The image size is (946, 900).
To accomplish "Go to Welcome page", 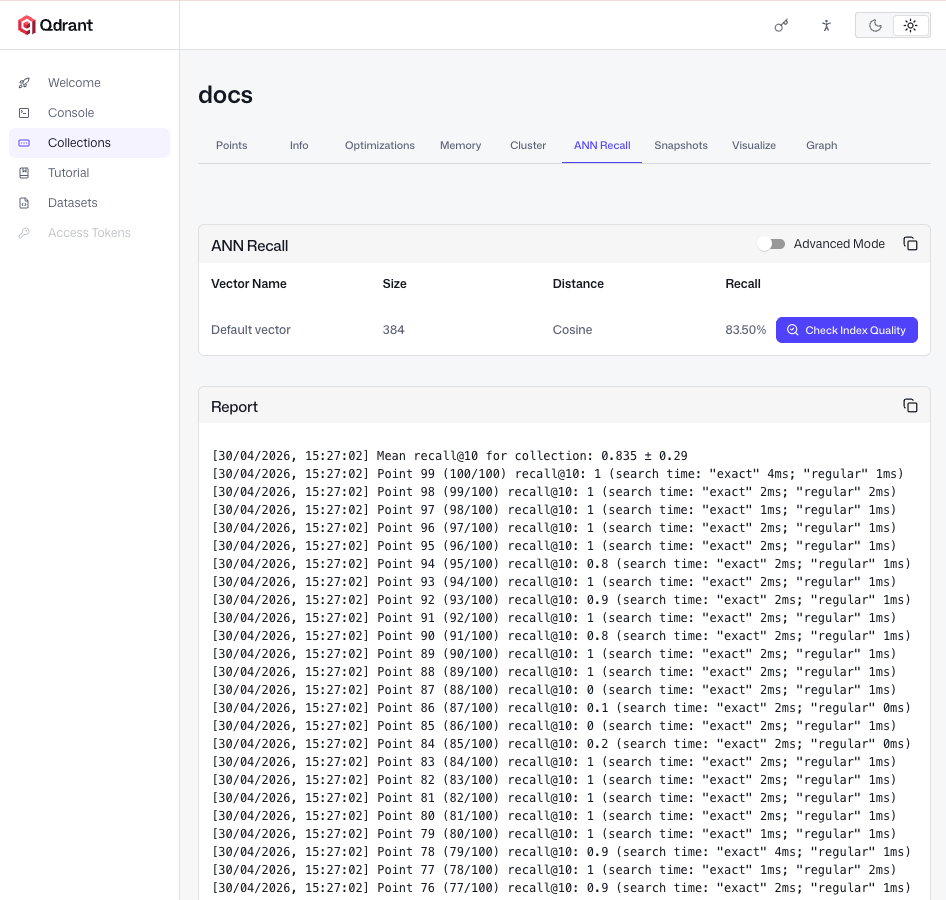I will click(89, 83).
